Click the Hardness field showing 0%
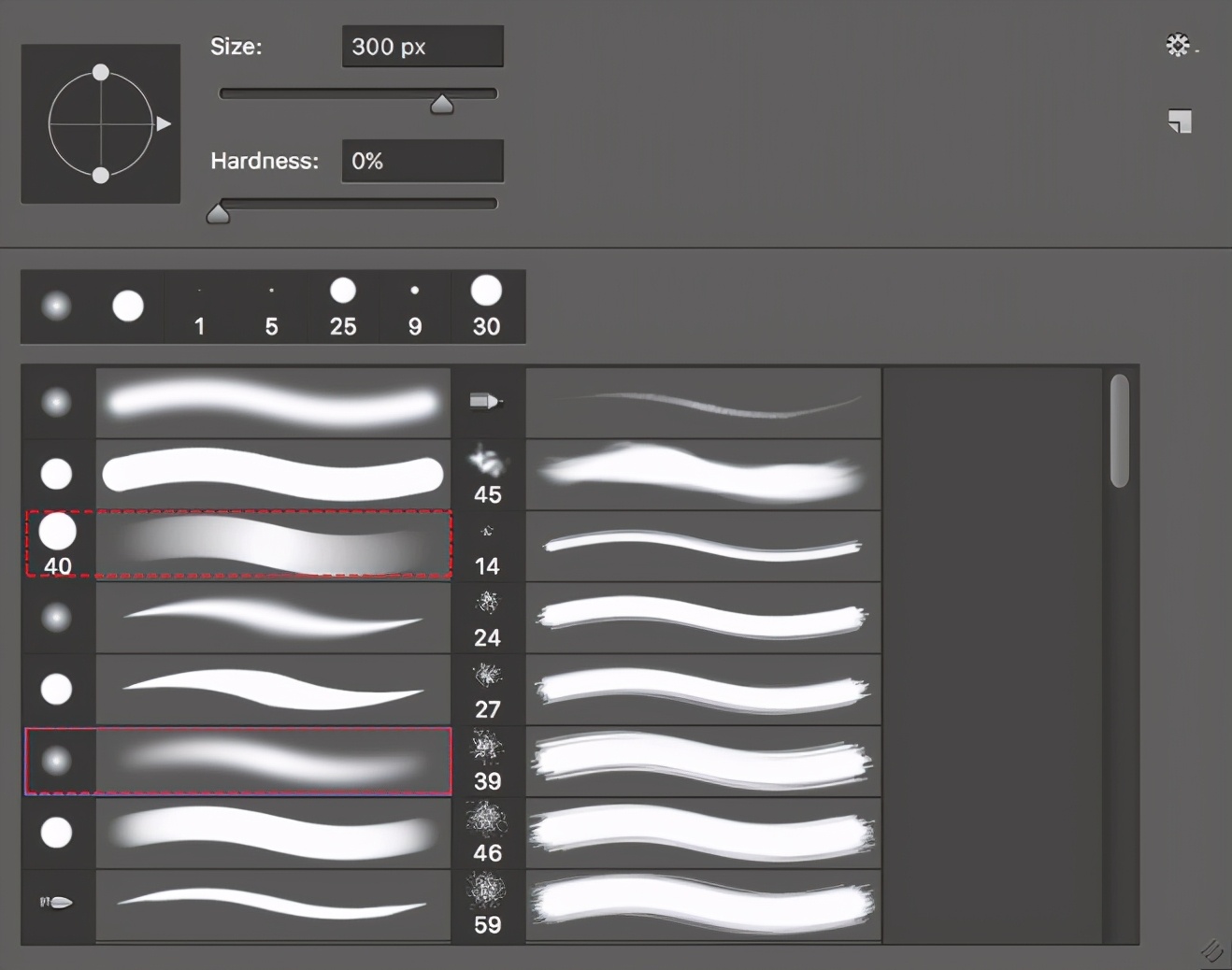This screenshot has height=970, width=1232. coord(422,161)
